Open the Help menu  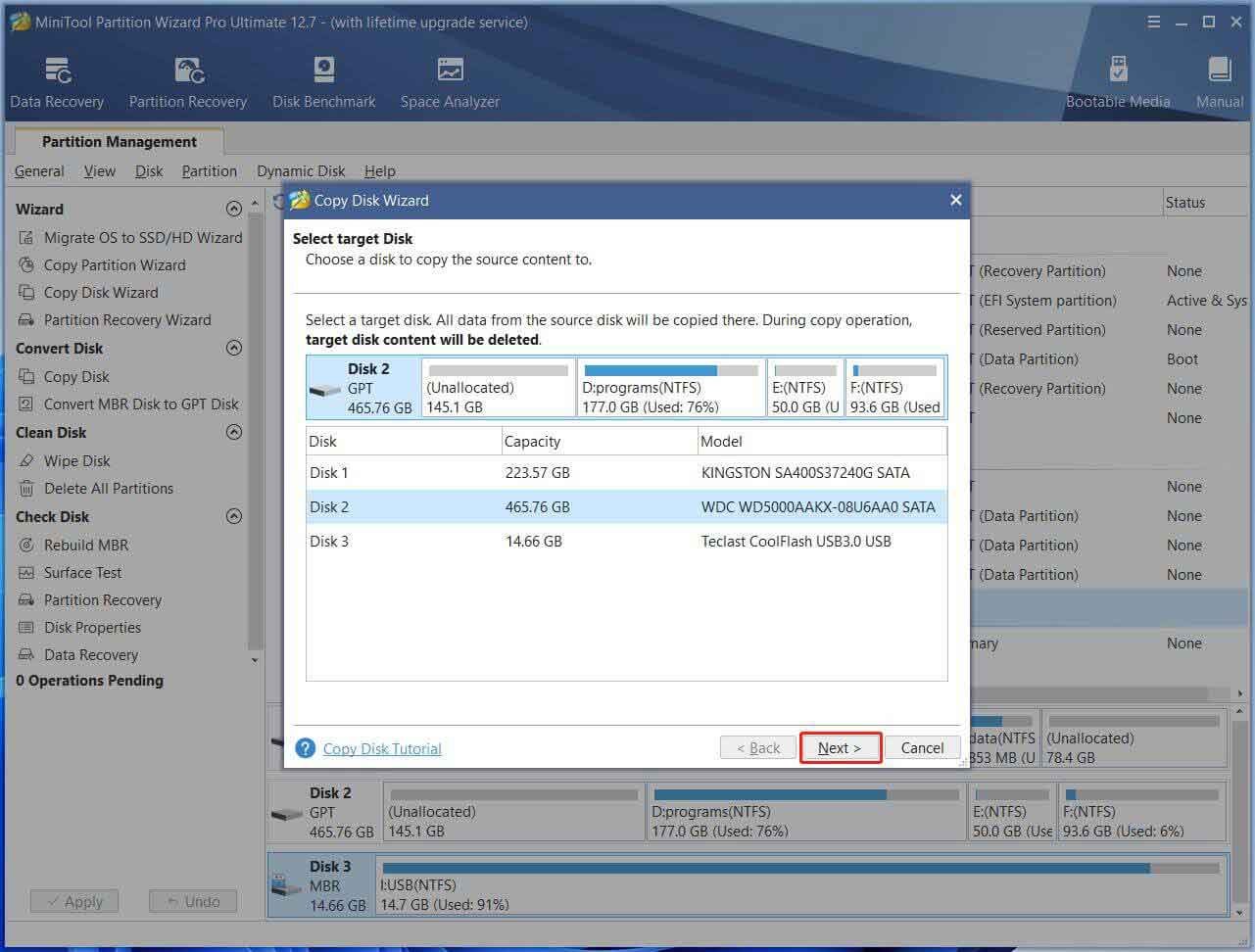coord(380,171)
